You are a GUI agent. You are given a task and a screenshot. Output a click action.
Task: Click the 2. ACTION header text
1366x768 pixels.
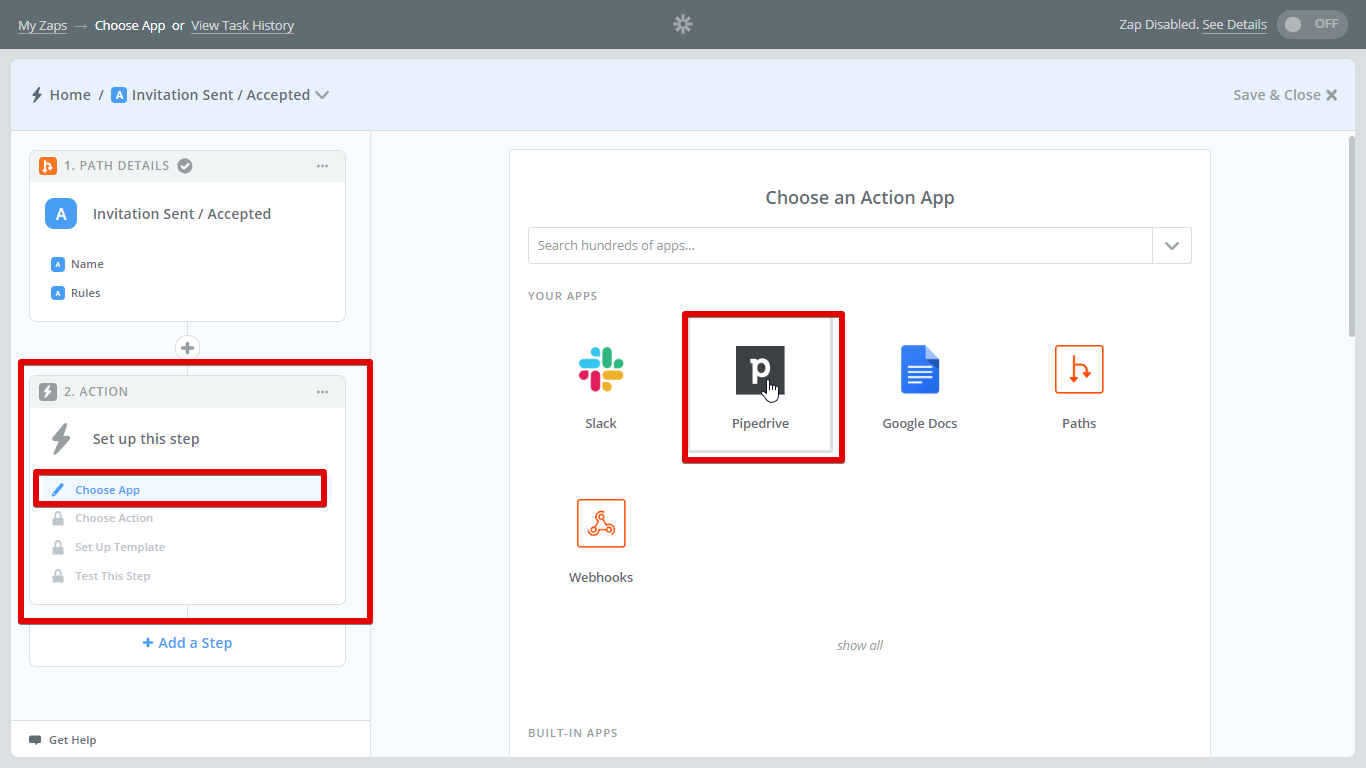tap(96, 392)
